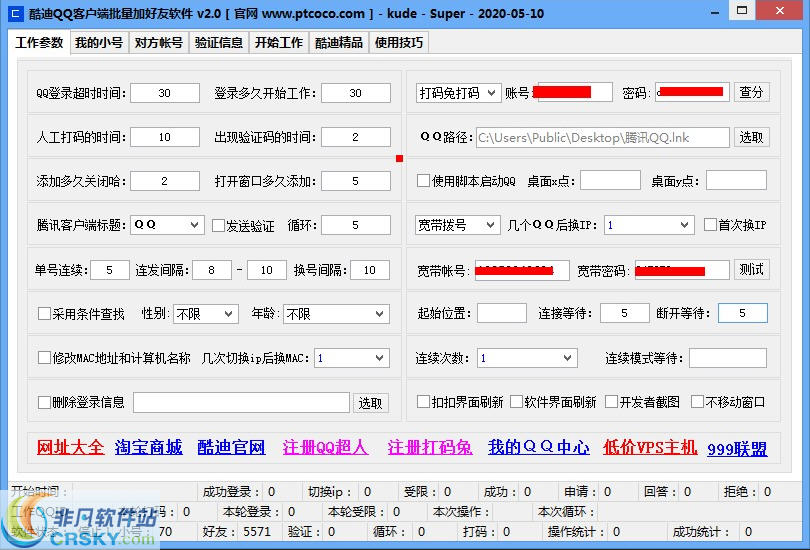Focus the 人工打码的时间 field
810x550 pixels.
coord(165,137)
